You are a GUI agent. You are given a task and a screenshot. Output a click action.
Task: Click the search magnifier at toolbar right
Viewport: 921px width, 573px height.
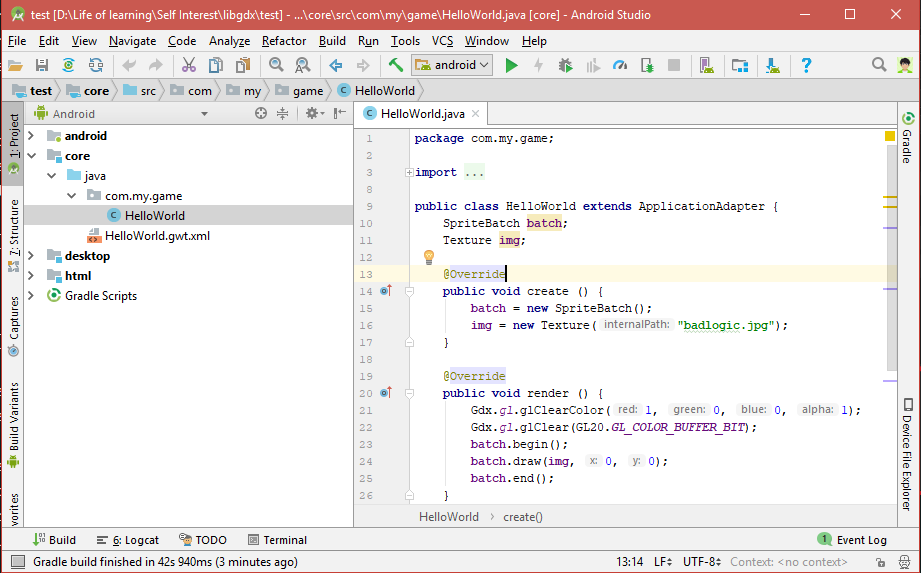click(x=879, y=65)
